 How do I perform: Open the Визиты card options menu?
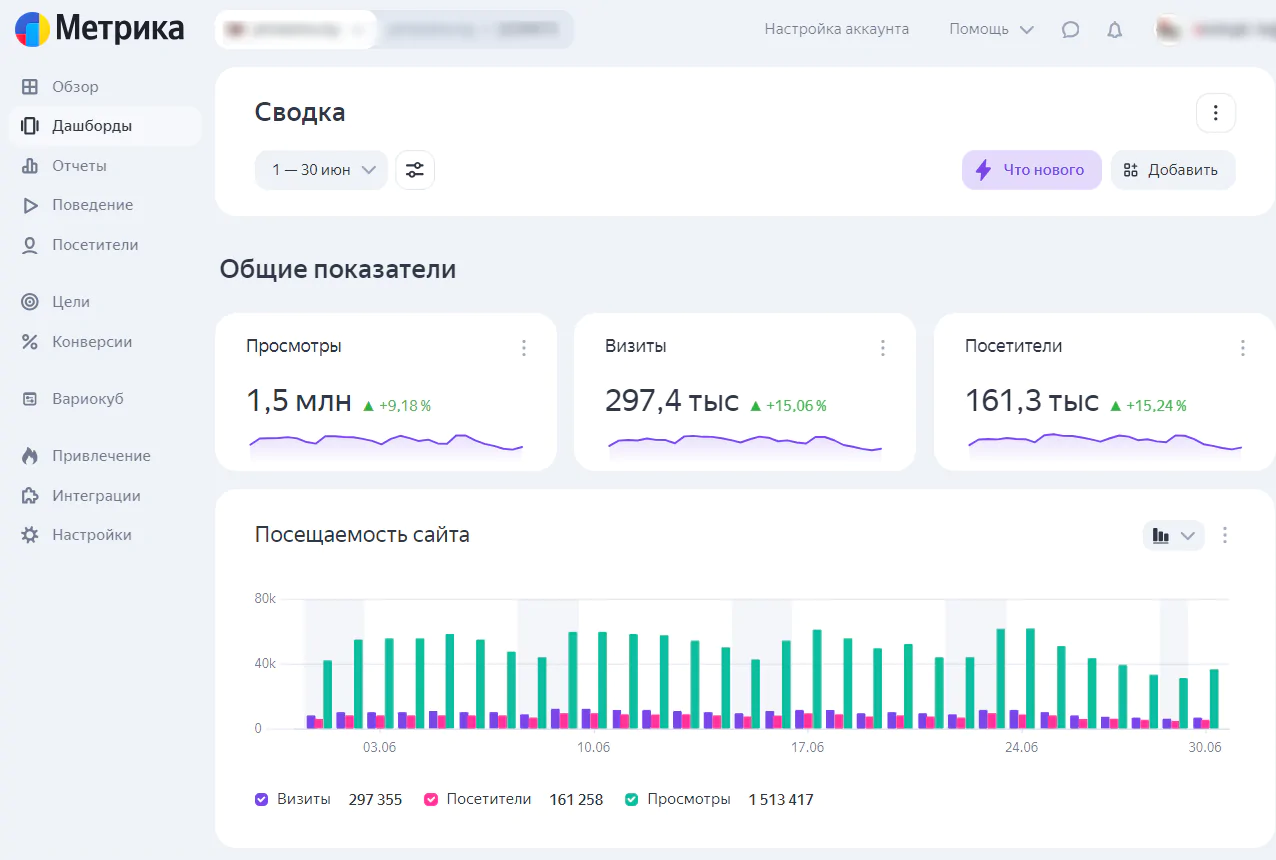(x=883, y=348)
